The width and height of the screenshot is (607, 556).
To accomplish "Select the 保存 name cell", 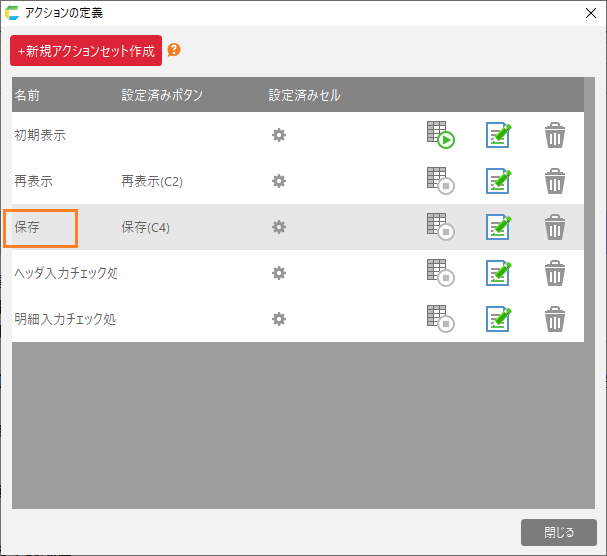I will 27,227.
